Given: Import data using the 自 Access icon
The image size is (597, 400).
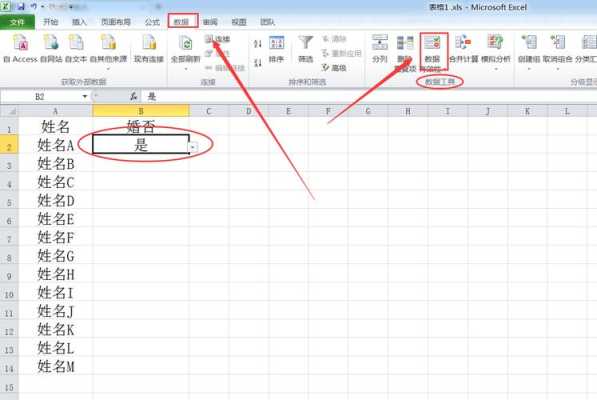Looking at the screenshot, I should coord(20,48).
